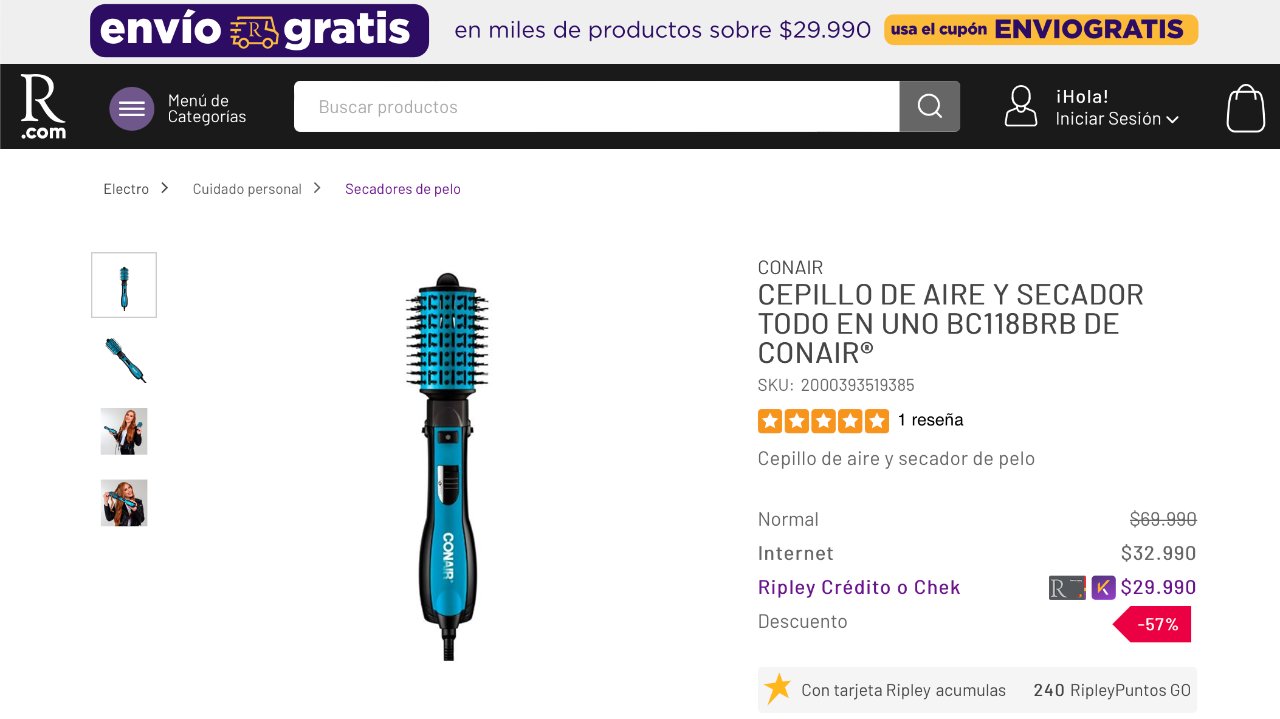The width and height of the screenshot is (1280, 719).
Task: Open the shopping bag cart icon
Action: coord(1246,107)
